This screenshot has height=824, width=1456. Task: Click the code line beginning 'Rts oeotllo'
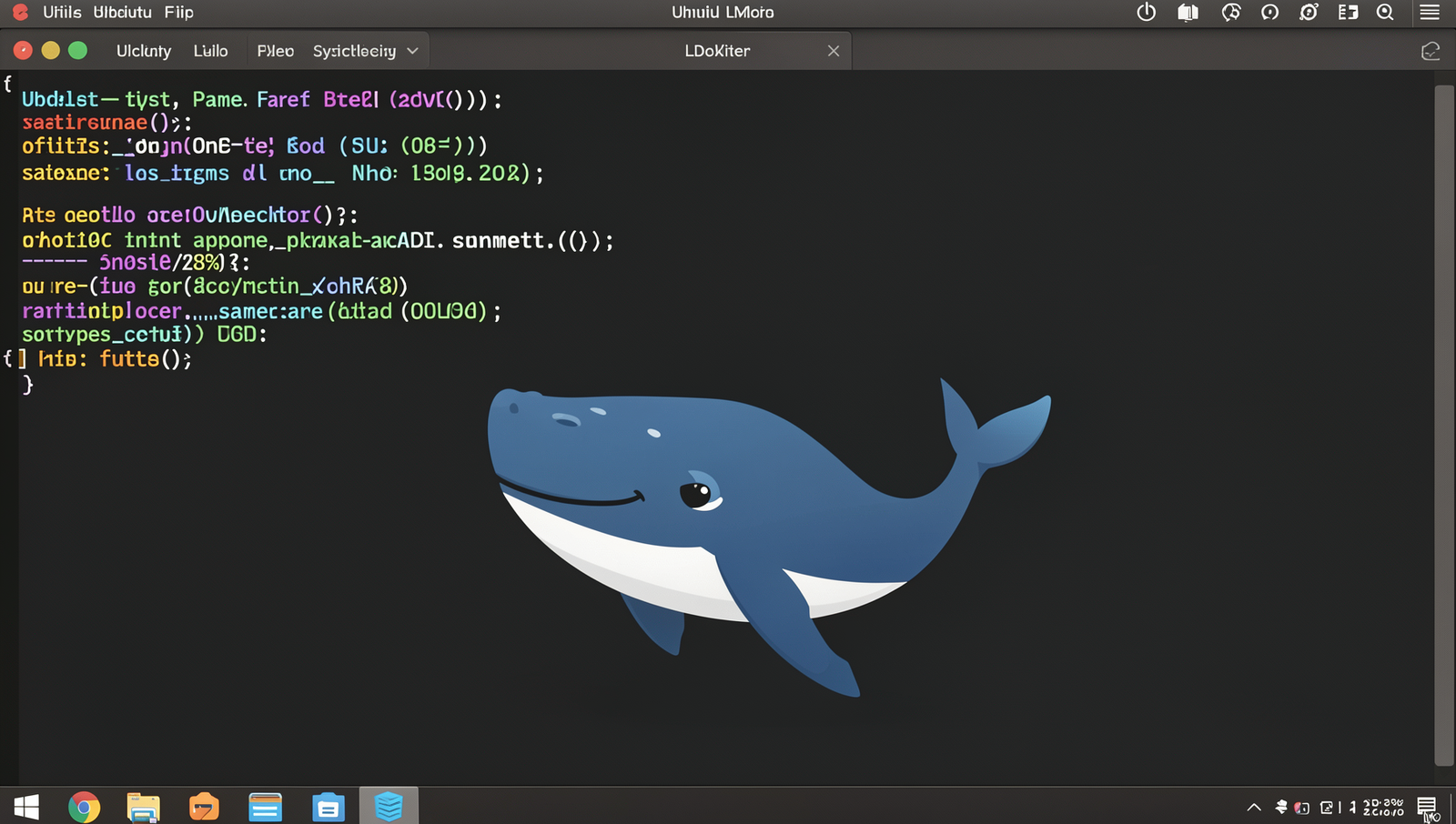click(189, 216)
